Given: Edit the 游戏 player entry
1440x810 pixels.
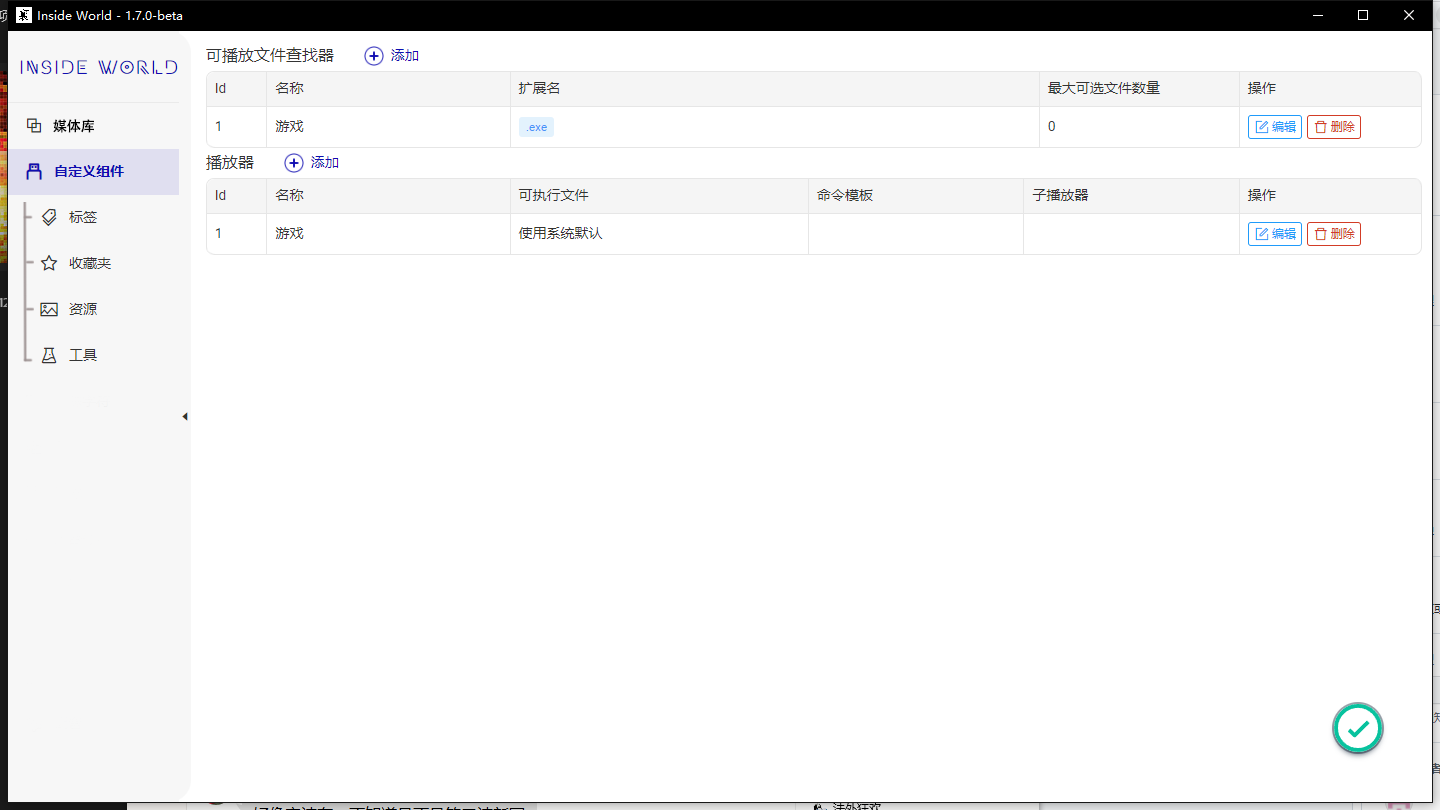Looking at the screenshot, I should tap(1274, 233).
